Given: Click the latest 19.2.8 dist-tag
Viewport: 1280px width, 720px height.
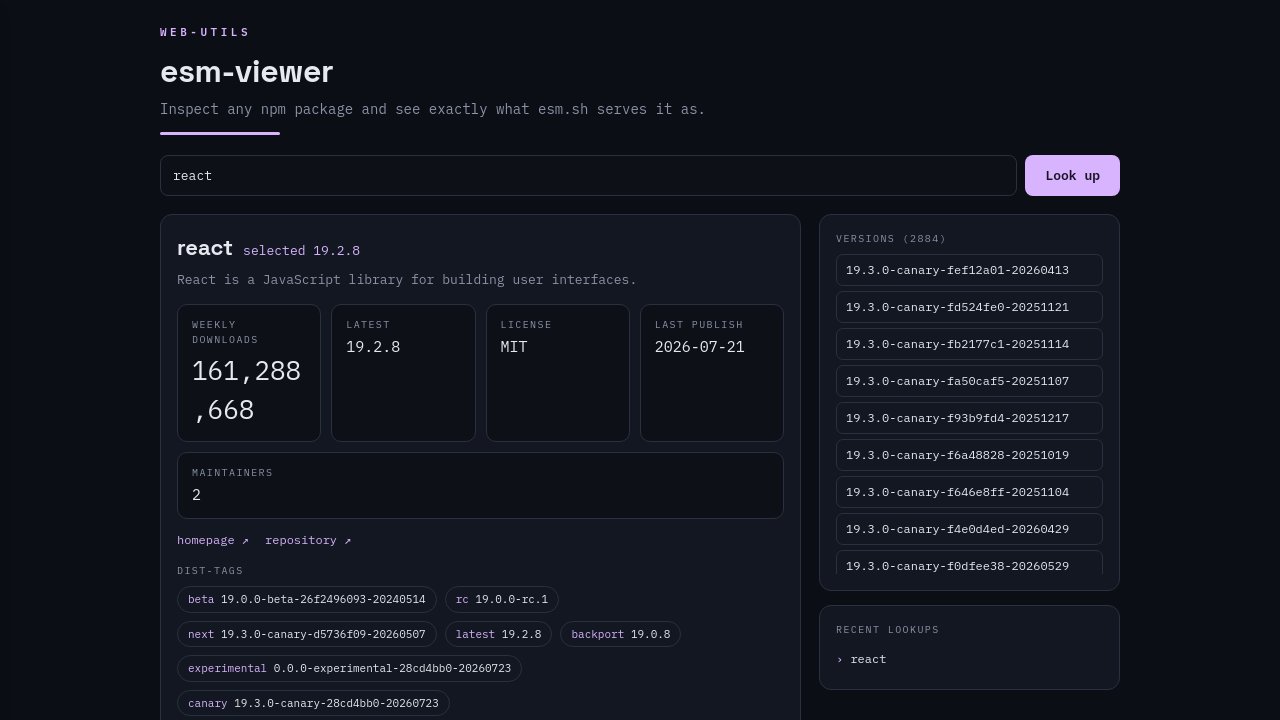Looking at the screenshot, I should (x=498, y=634).
